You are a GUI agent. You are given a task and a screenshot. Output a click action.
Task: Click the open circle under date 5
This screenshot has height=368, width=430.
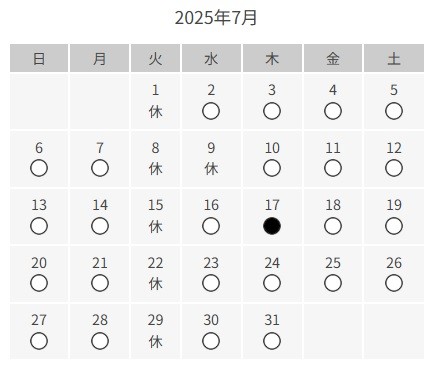394,111
